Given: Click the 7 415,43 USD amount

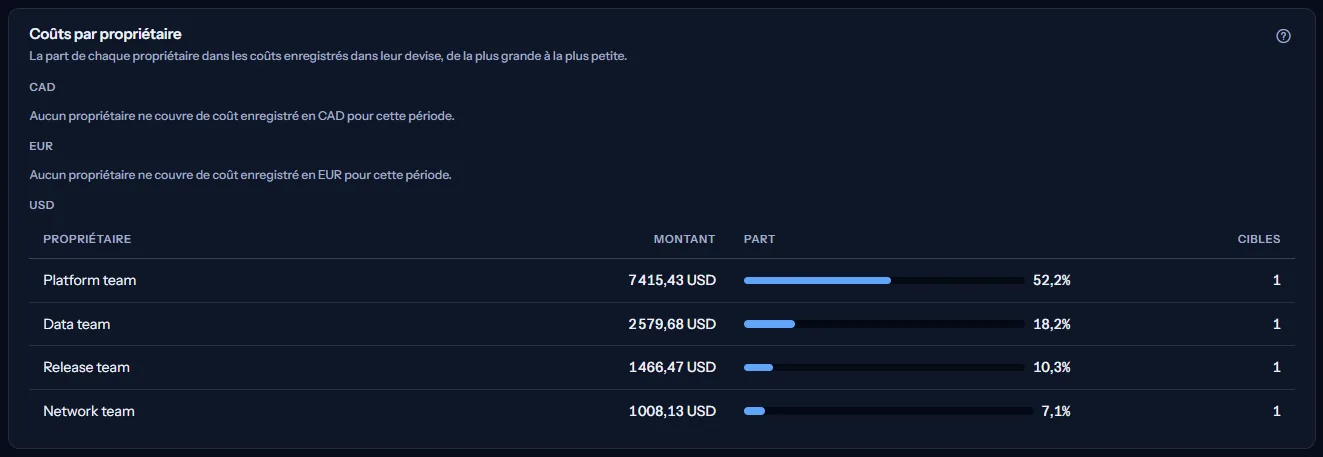Looking at the screenshot, I should 672,281.
